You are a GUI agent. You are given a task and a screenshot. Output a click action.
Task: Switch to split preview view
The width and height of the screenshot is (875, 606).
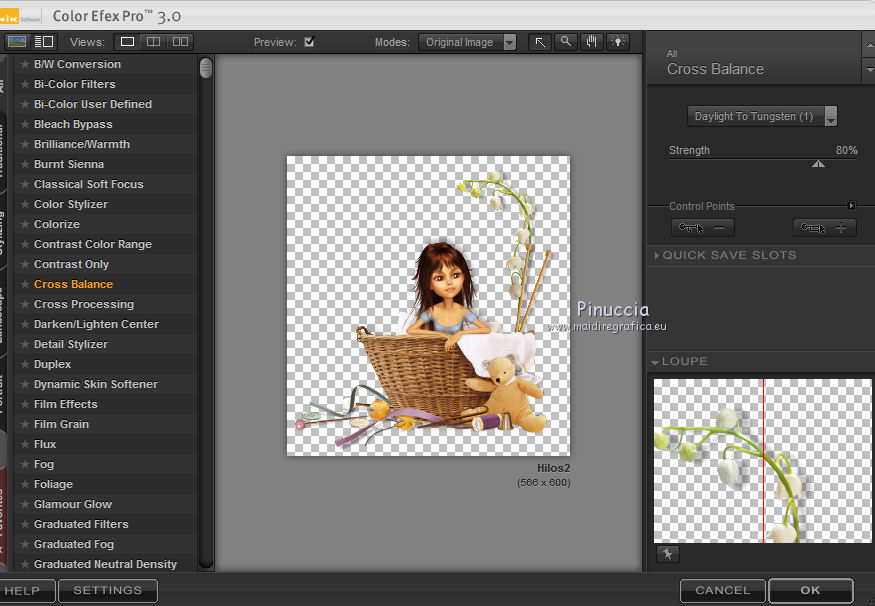click(x=154, y=42)
